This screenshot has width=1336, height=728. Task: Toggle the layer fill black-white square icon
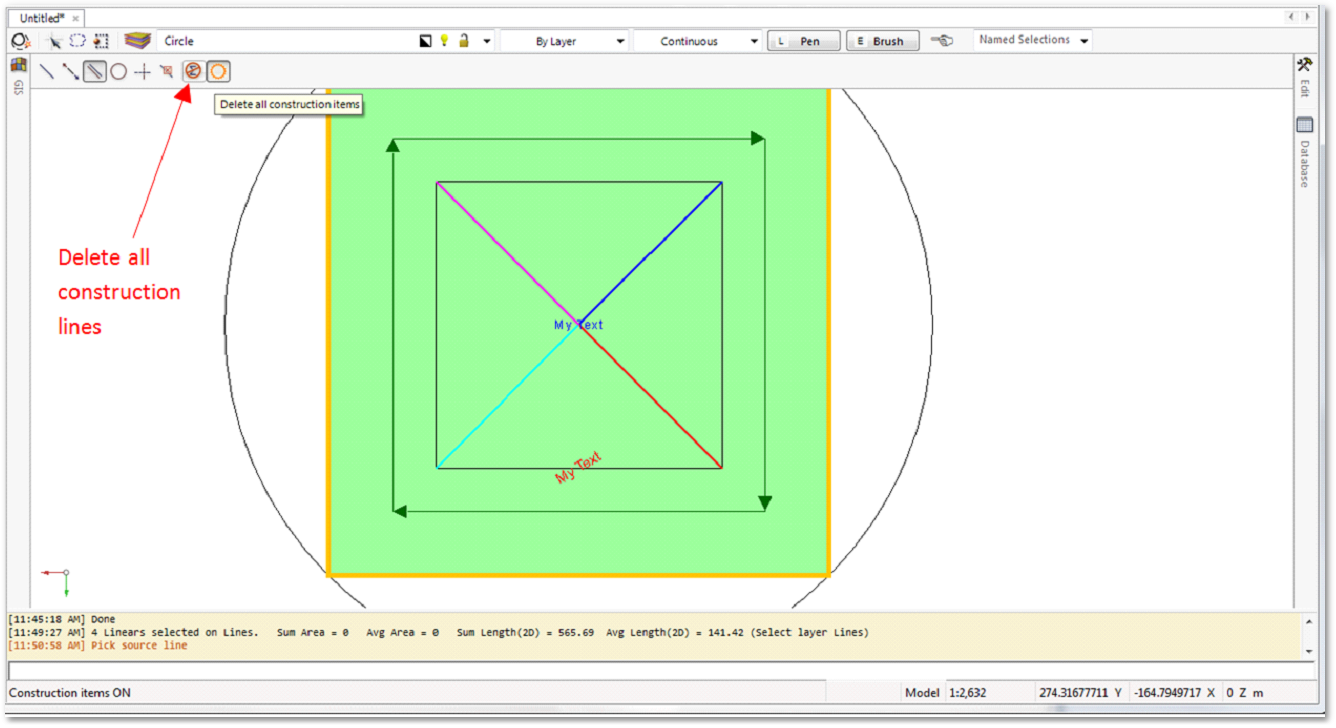(425, 41)
